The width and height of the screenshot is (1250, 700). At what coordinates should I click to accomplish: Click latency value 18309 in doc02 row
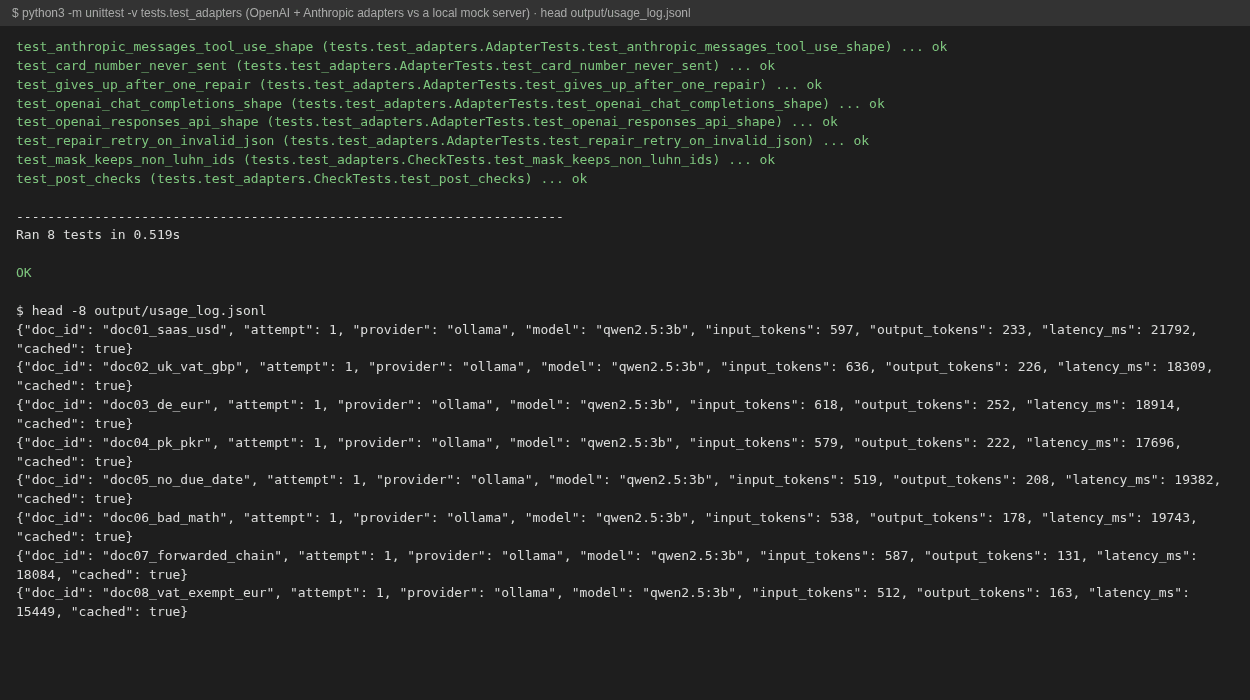pos(1186,367)
